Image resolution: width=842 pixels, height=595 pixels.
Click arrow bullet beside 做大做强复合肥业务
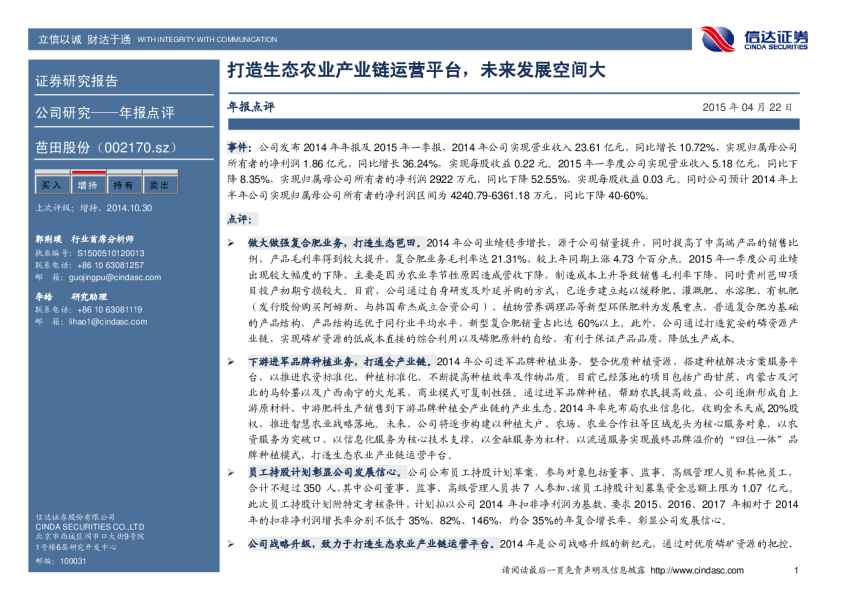click(232, 243)
